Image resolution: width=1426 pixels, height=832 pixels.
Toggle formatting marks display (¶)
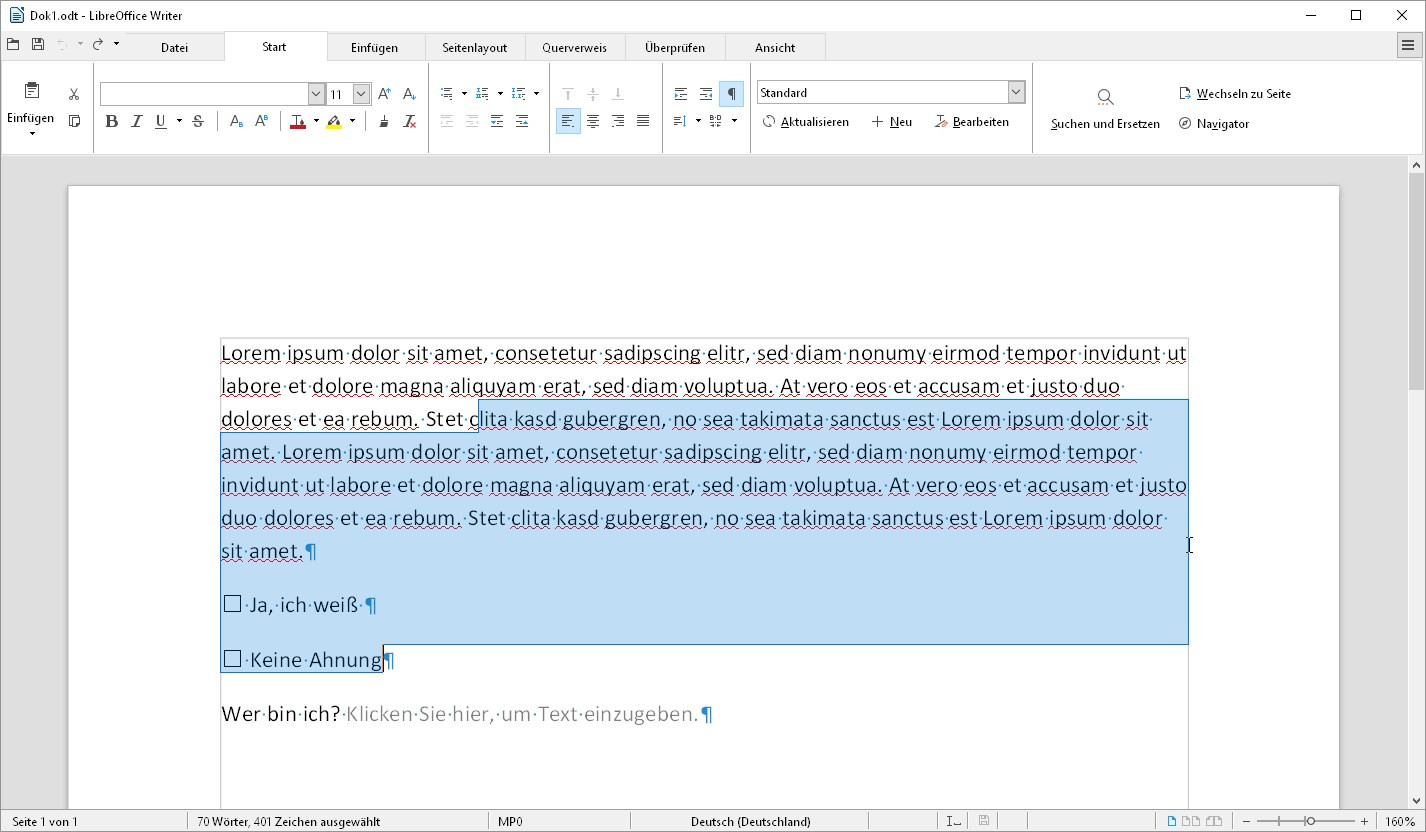[731, 94]
